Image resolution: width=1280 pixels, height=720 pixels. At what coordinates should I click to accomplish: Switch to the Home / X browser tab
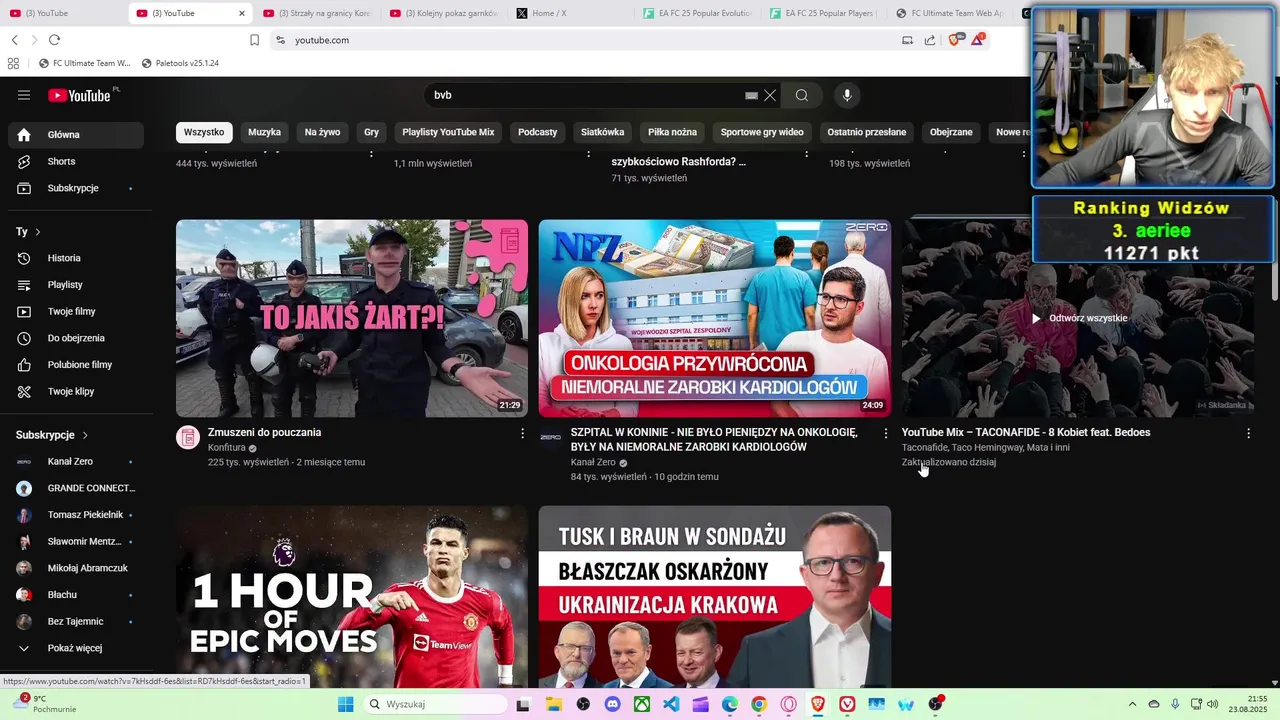click(568, 13)
